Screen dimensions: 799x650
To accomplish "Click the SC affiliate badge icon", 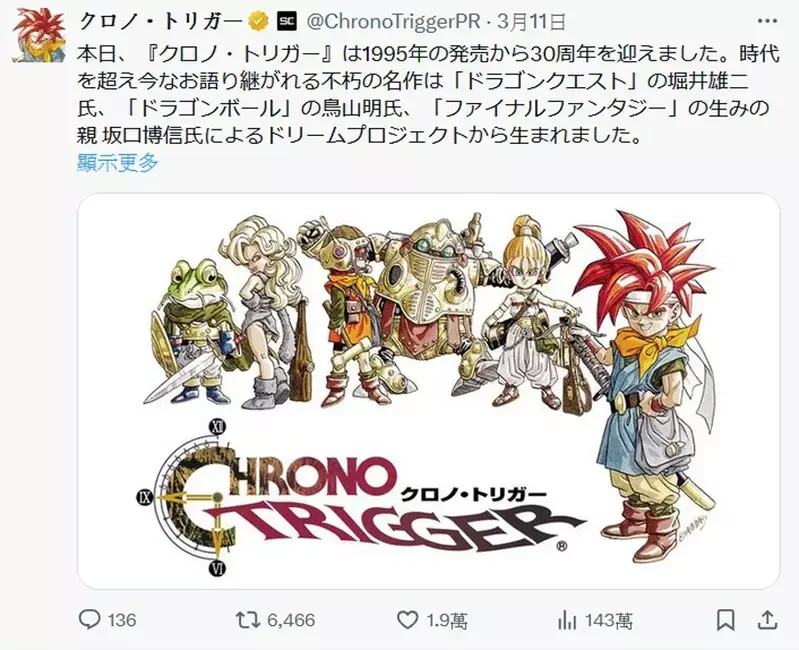I will coord(286,21).
